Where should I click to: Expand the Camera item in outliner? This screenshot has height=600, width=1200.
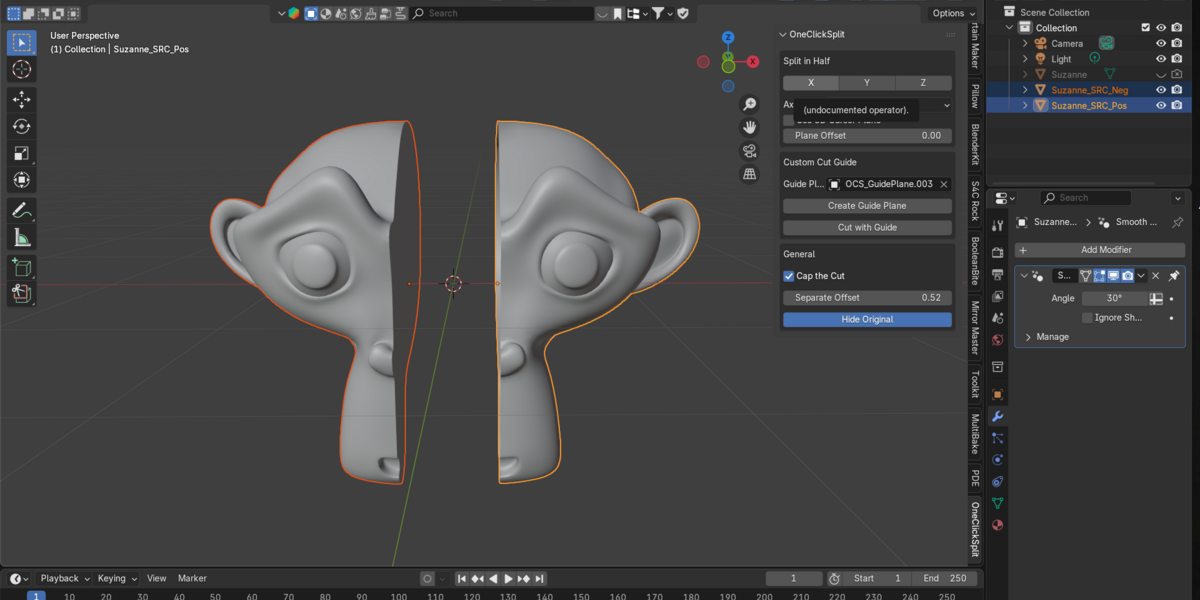(x=1025, y=44)
